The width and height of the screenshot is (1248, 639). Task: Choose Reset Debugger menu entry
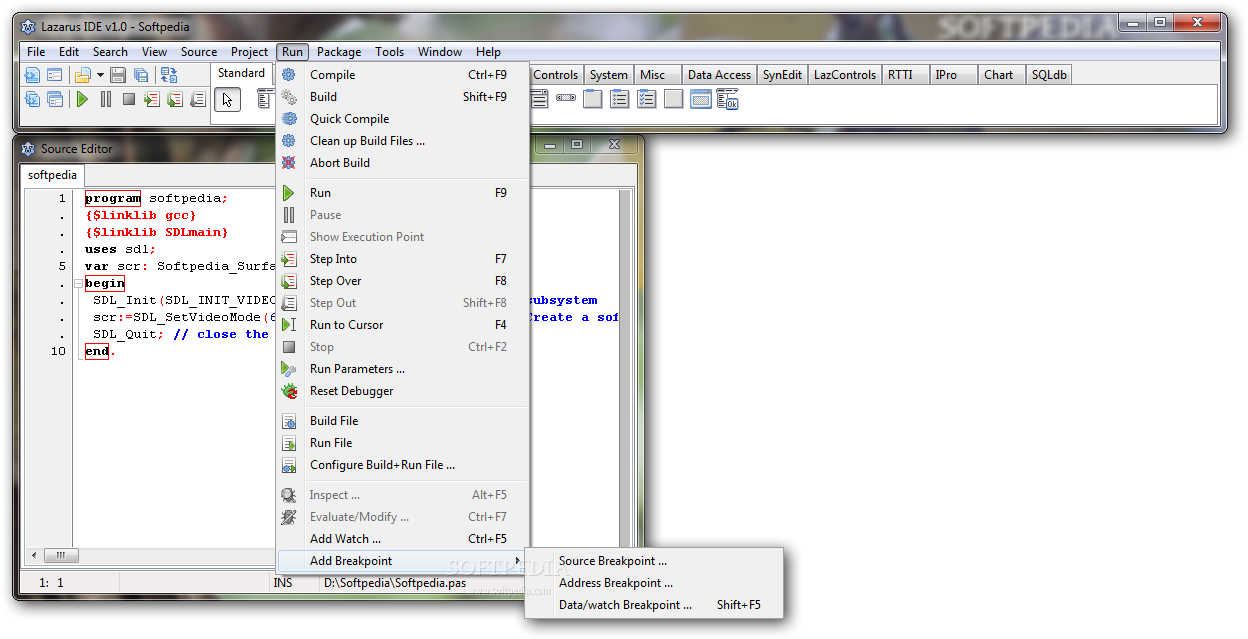pos(402,391)
